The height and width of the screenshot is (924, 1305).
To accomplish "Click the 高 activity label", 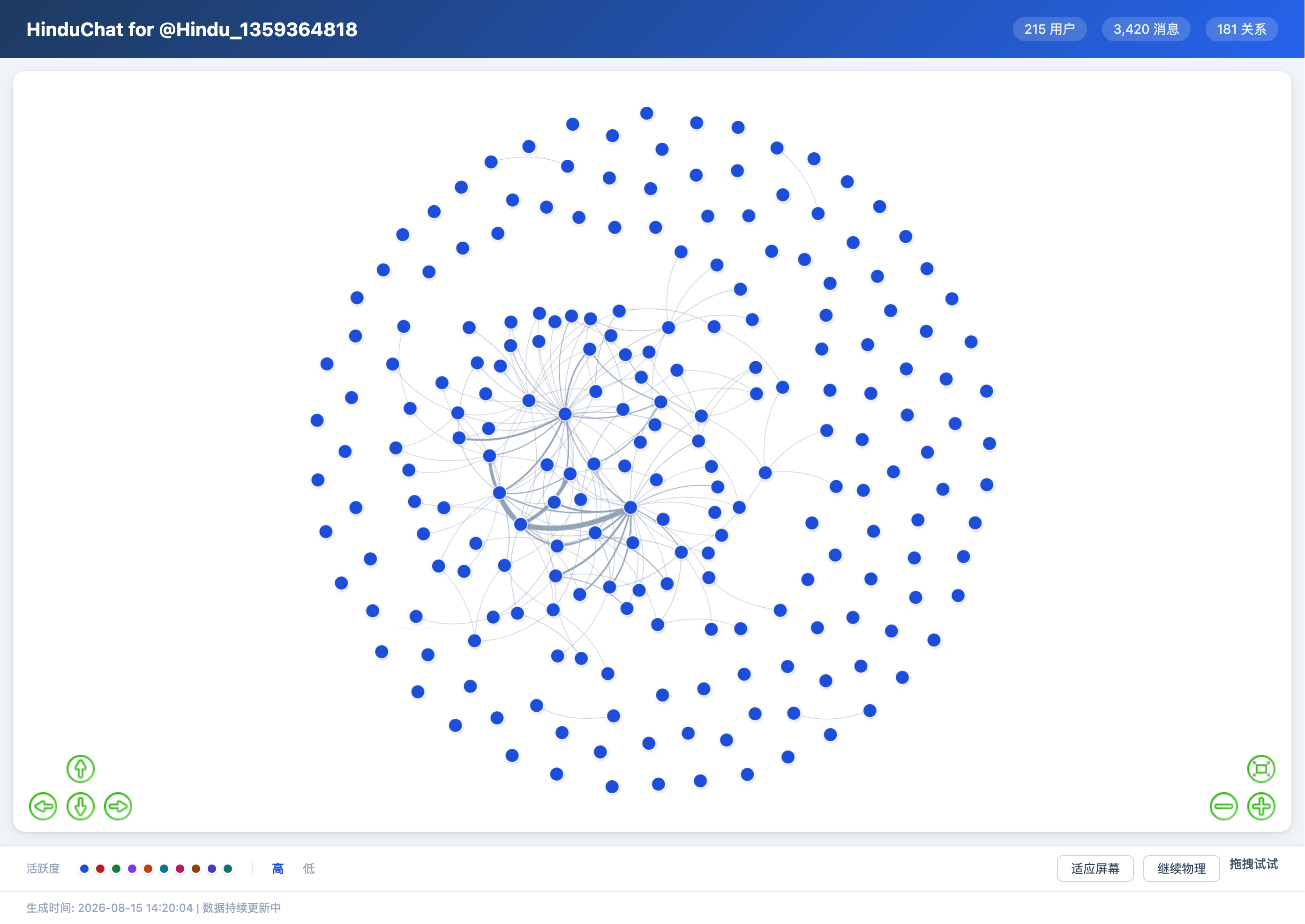I will [x=277, y=868].
